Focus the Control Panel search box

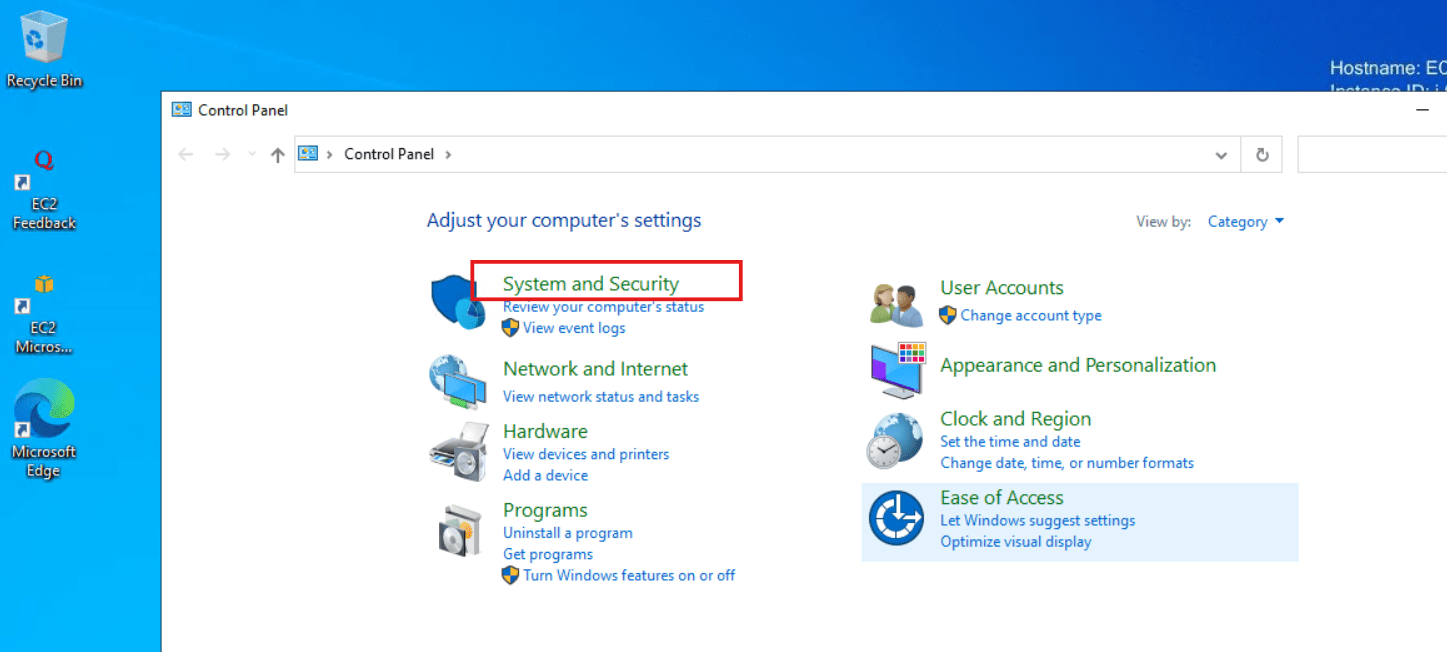point(1372,155)
